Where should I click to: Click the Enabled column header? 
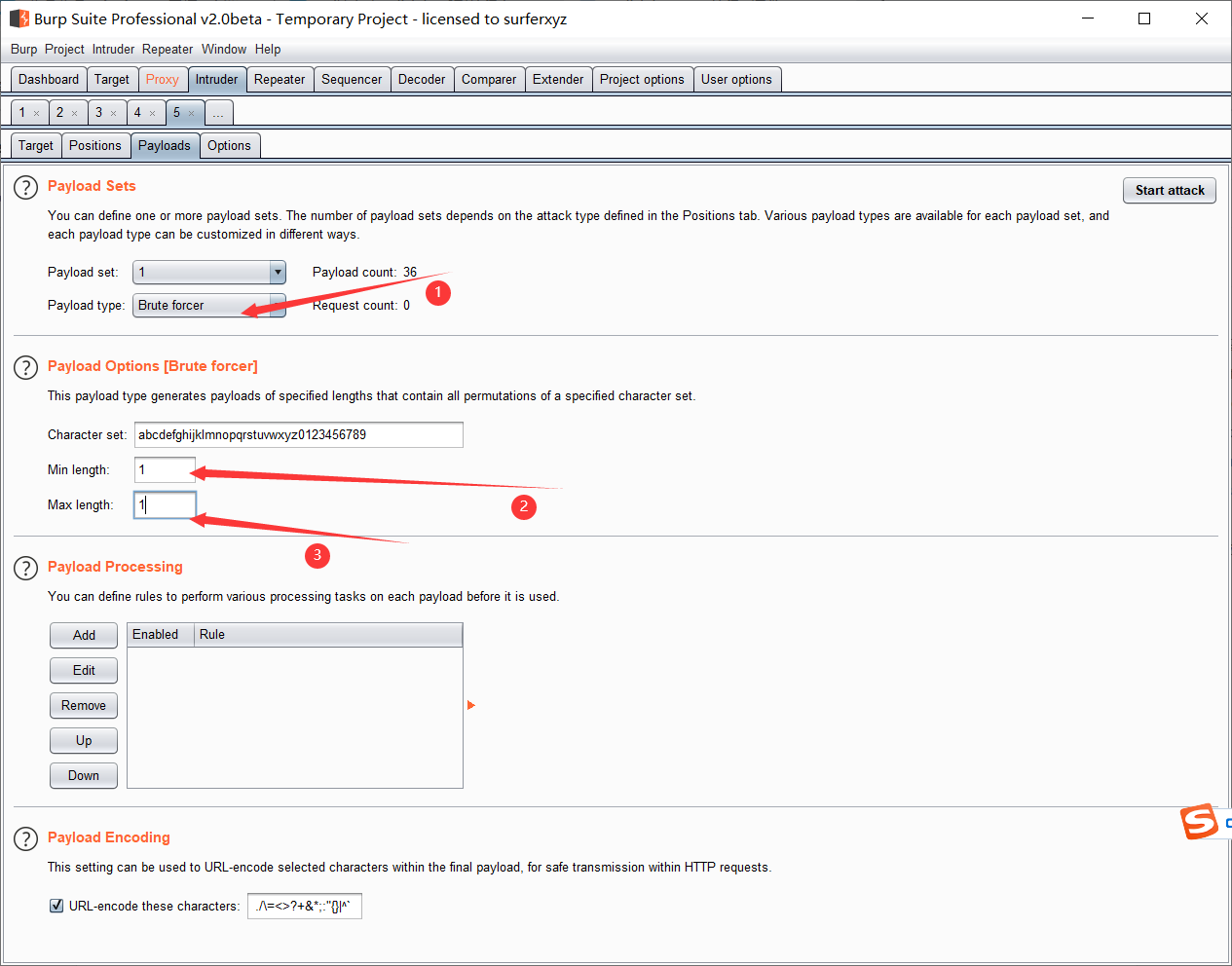tap(160, 635)
